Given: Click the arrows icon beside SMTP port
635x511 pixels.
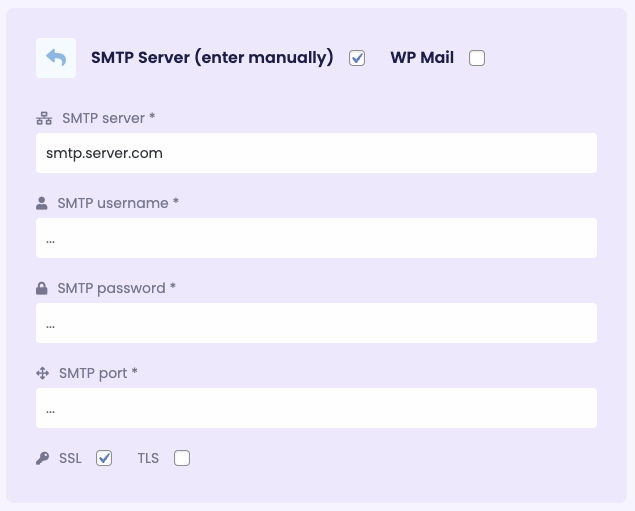Looking at the screenshot, I should pos(43,373).
